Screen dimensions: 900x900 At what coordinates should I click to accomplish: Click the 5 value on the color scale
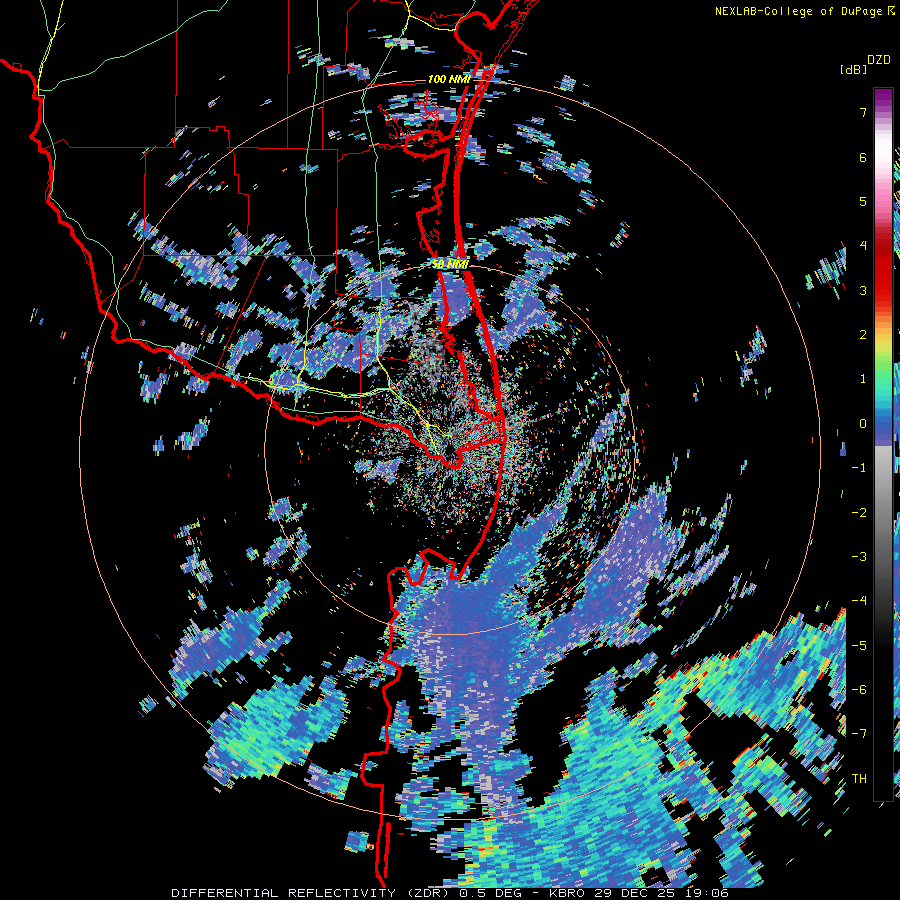(x=863, y=201)
